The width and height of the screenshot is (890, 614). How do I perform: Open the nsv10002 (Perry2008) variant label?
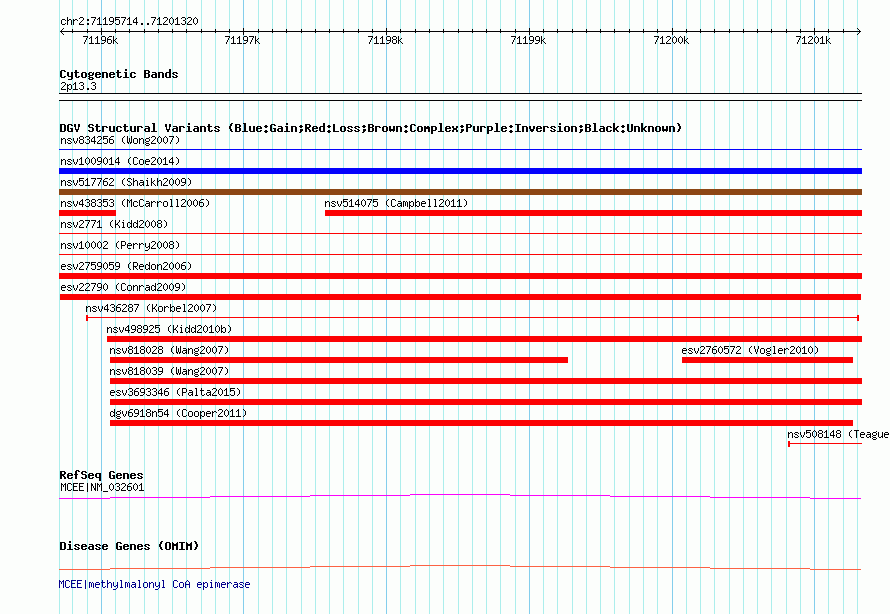[x=120, y=245]
